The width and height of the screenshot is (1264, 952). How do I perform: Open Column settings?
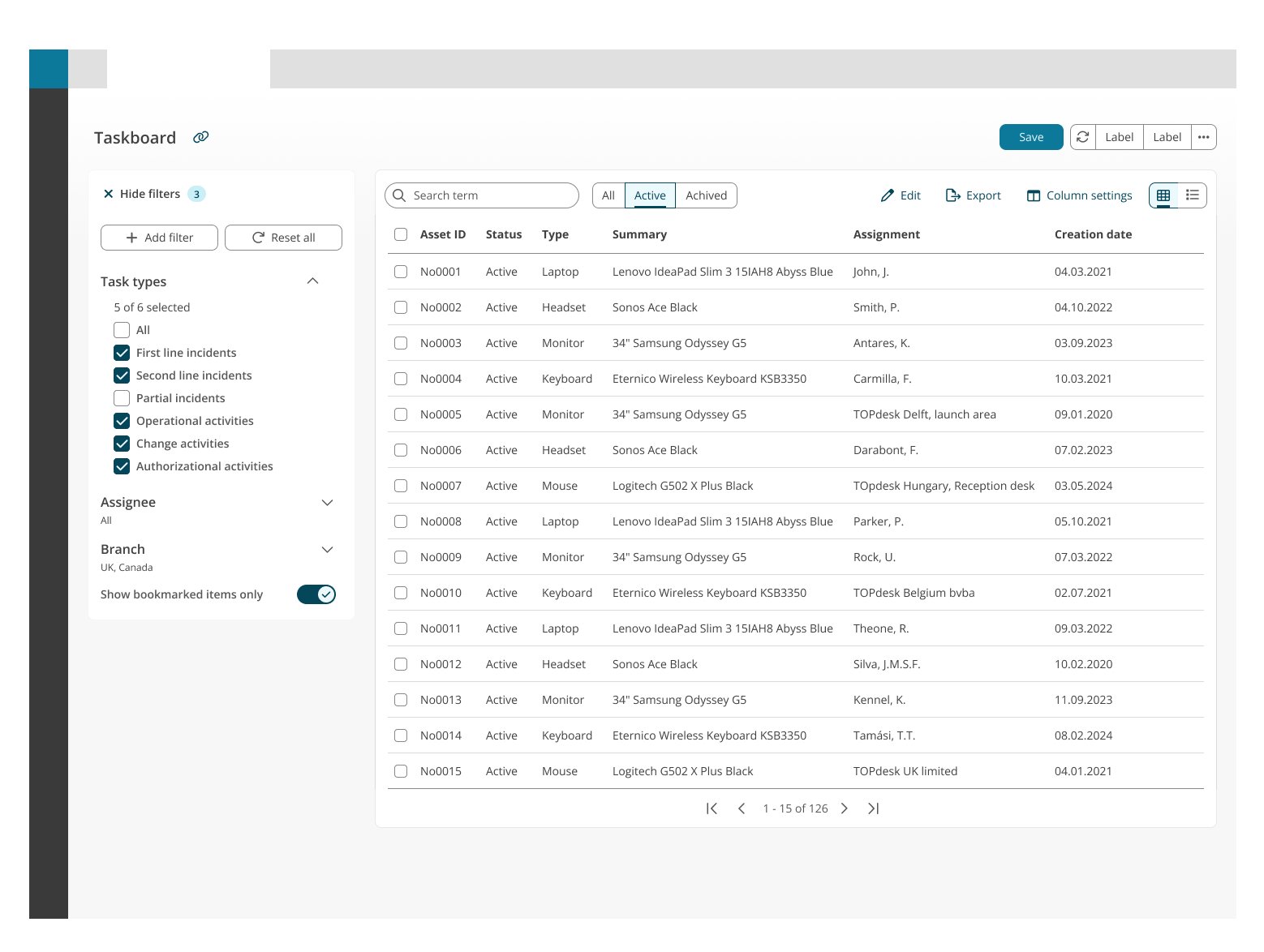[x=1080, y=195]
